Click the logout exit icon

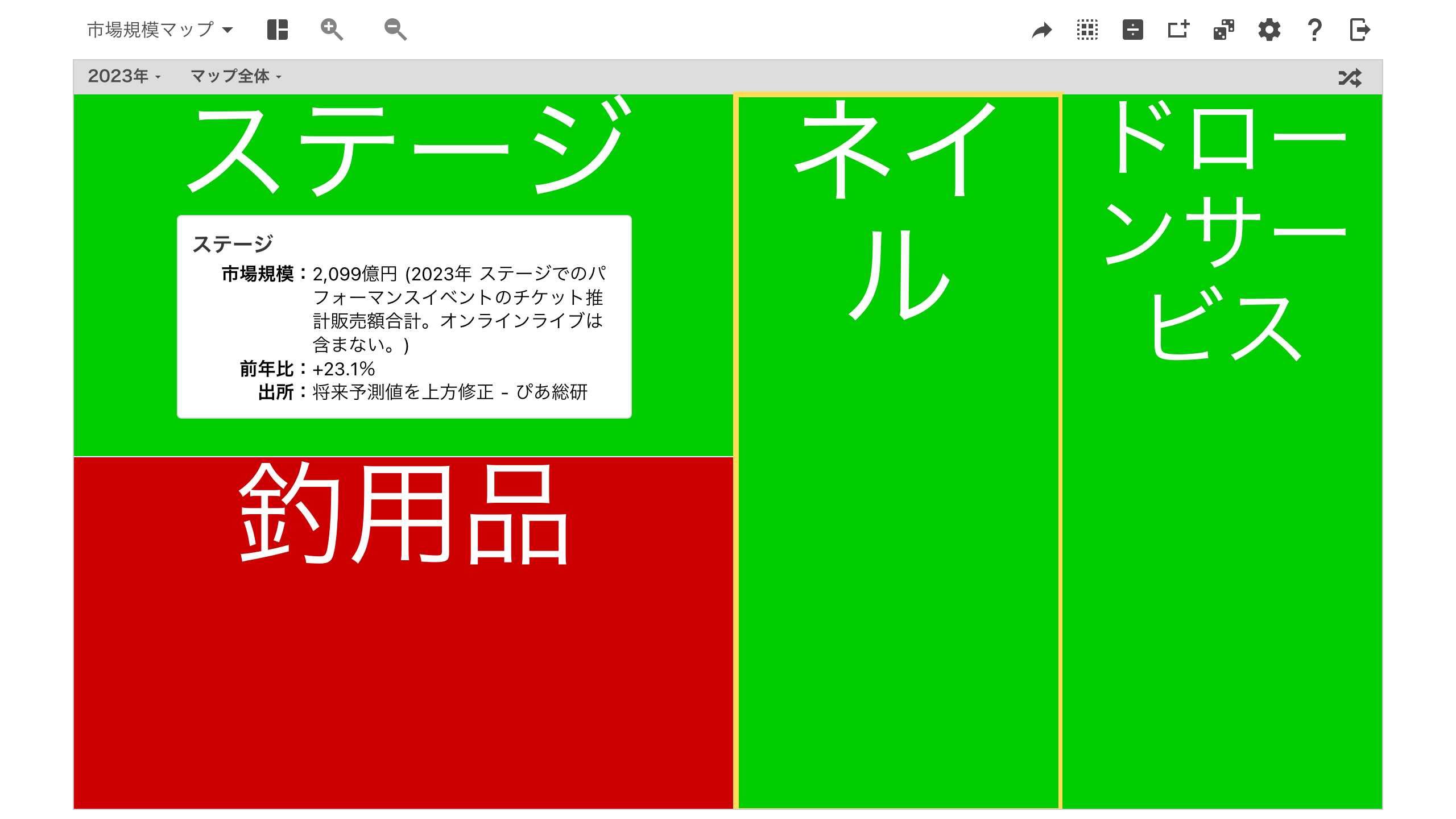click(1360, 30)
